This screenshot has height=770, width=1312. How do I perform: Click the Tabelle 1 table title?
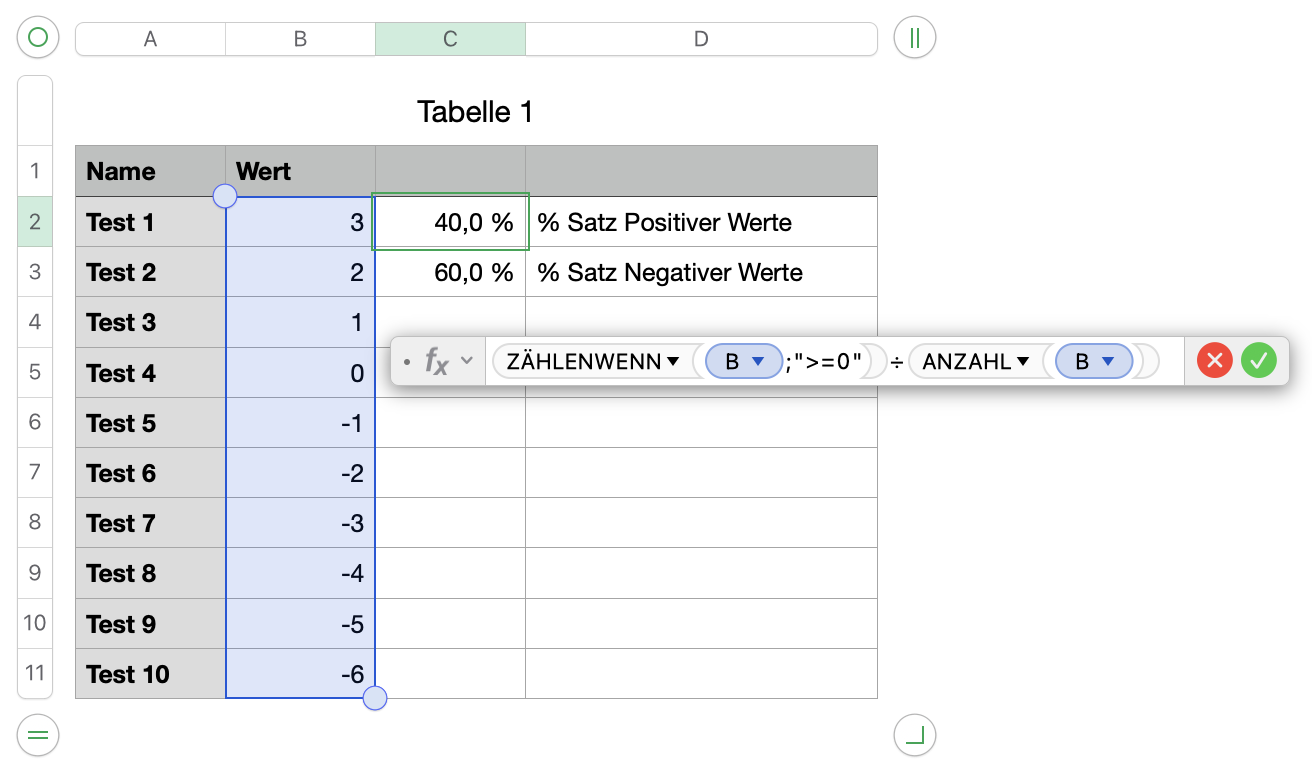click(475, 112)
